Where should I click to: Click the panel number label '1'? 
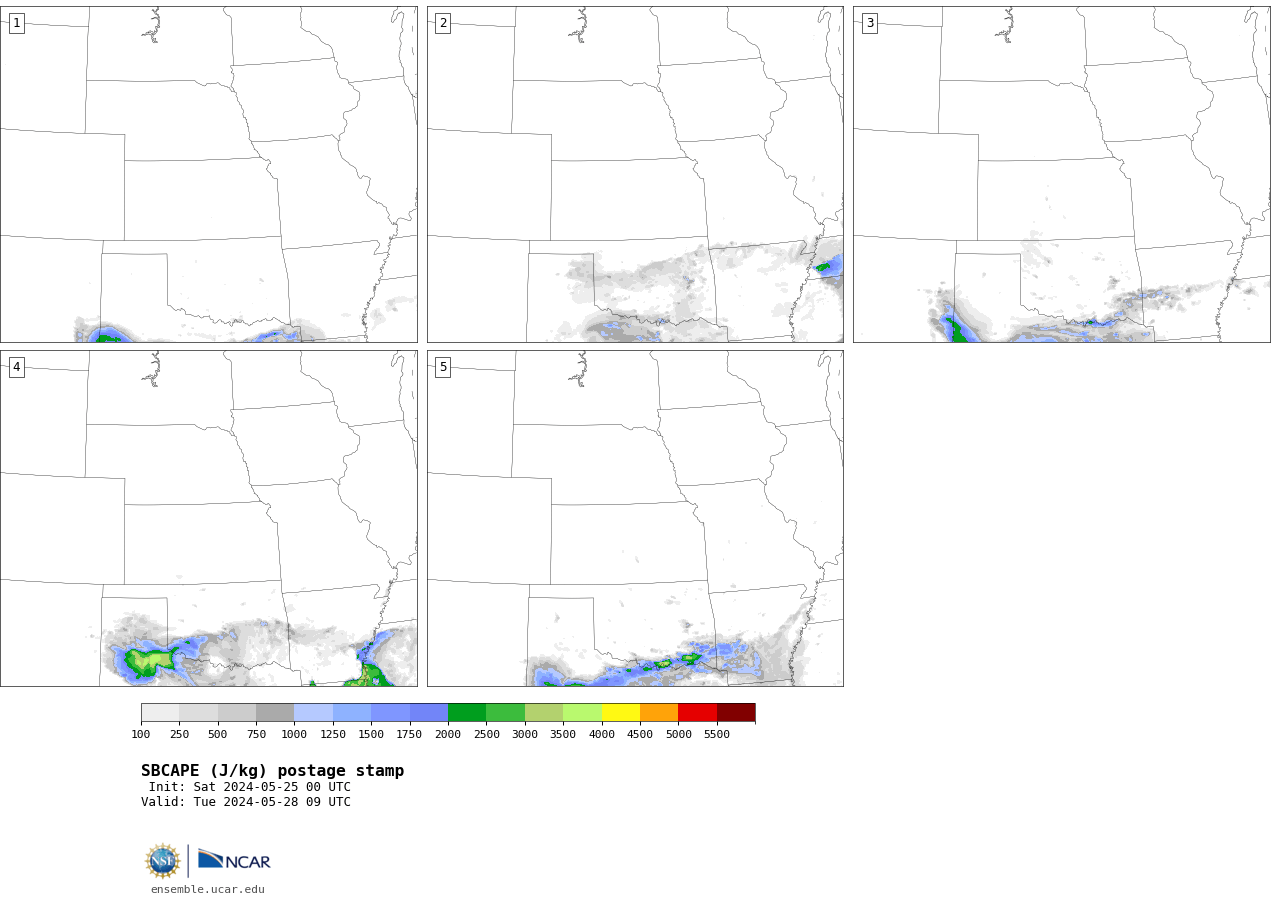(x=16, y=23)
